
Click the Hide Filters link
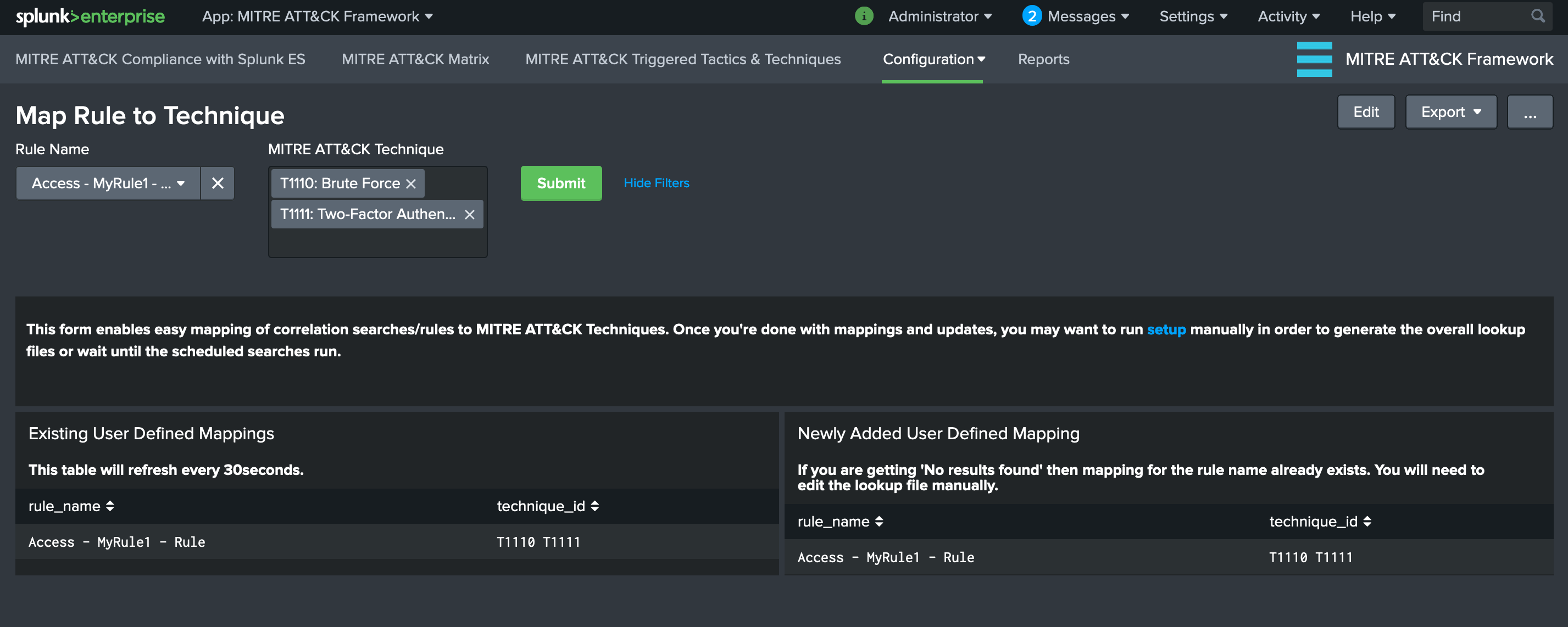tap(656, 183)
